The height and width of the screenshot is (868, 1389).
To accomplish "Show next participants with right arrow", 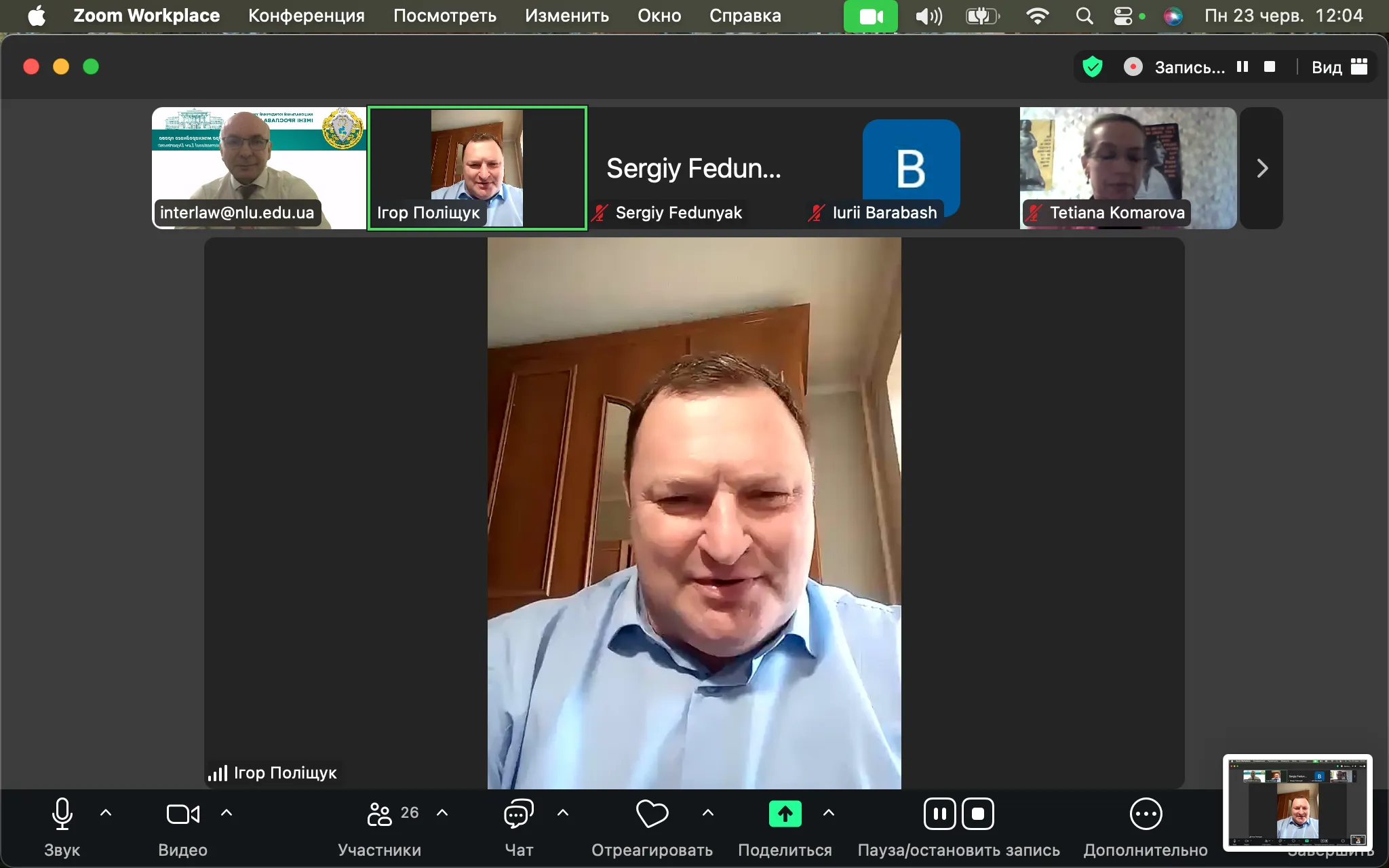I will click(1261, 168).
